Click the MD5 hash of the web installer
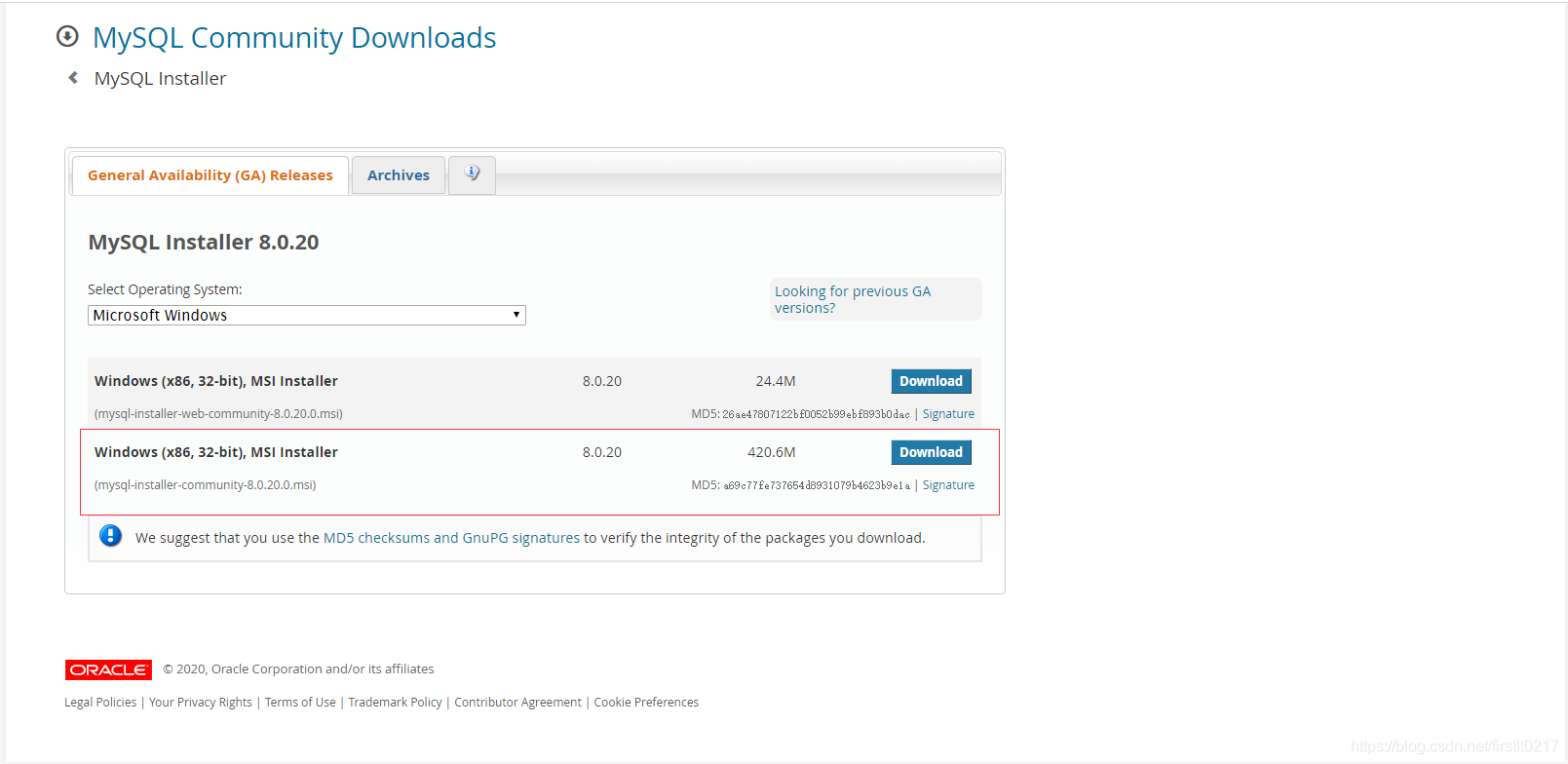The height and width of the screenshot is (764, 1568). 816,414
